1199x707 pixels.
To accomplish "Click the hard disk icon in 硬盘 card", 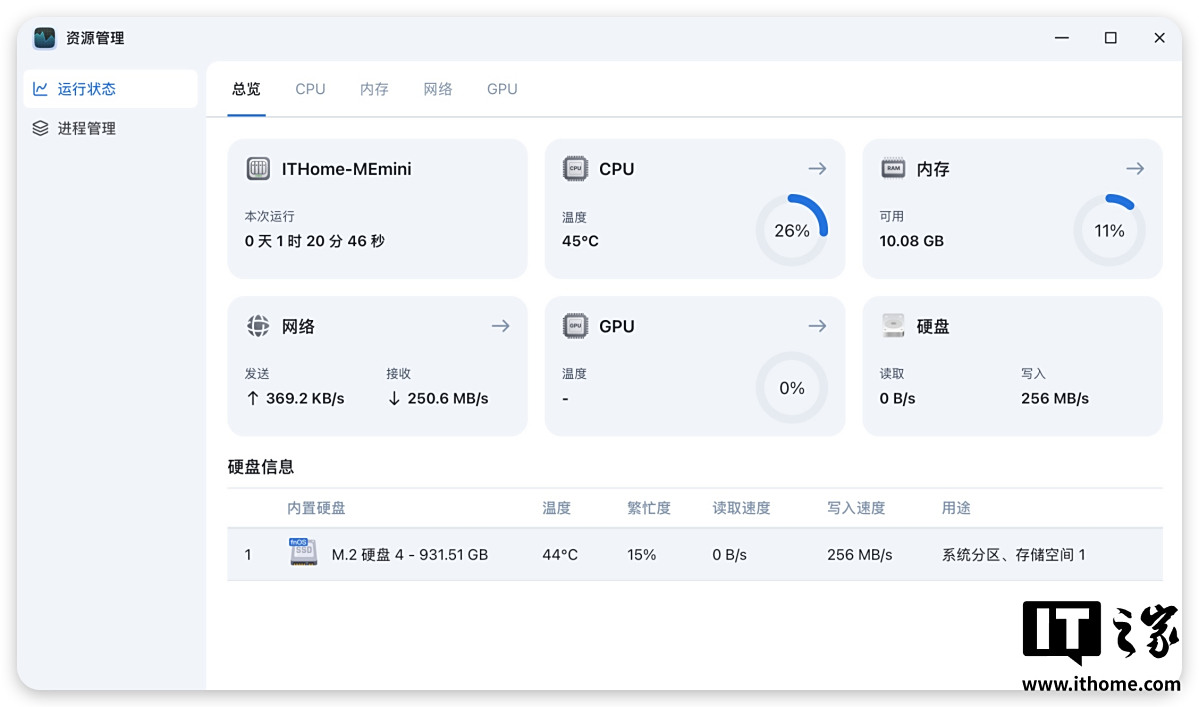I will pyautogui.click(x=893, y=326).
